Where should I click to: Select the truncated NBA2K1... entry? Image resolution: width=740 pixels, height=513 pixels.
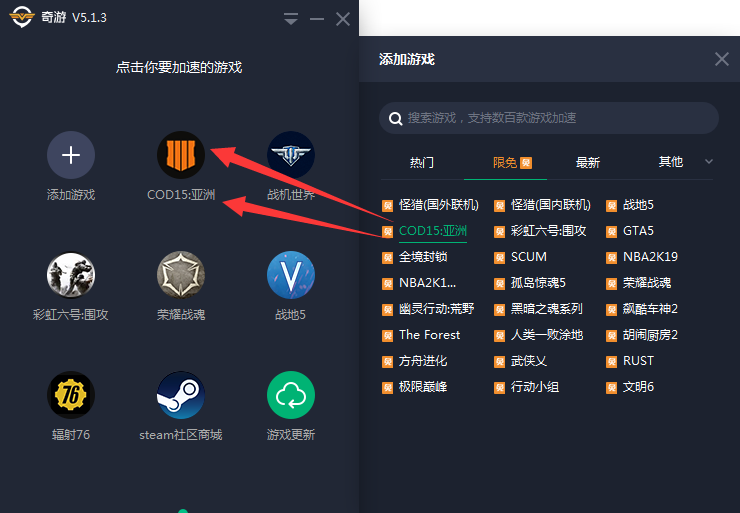pyautogui.click(x=427, y=283)
